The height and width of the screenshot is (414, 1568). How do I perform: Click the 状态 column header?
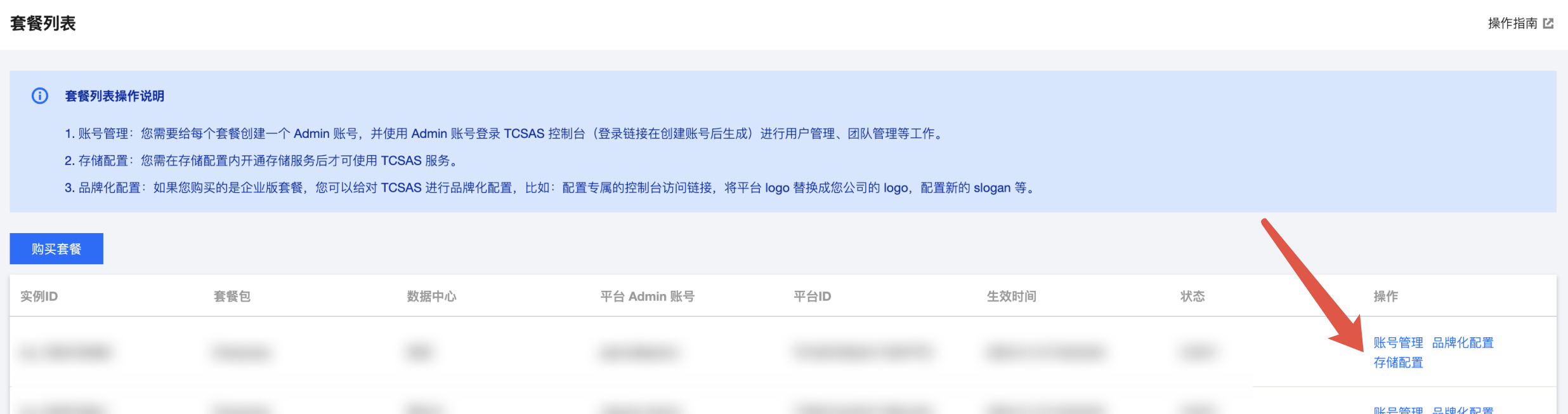tap(1192, 297)
